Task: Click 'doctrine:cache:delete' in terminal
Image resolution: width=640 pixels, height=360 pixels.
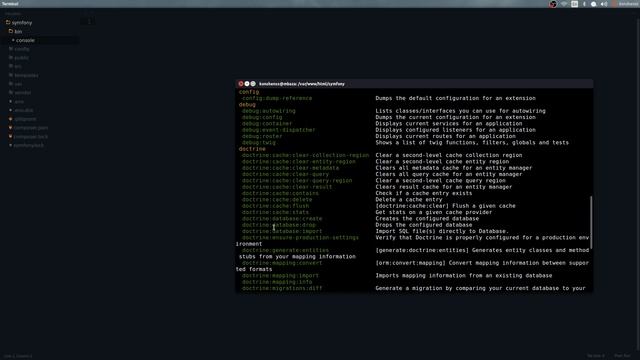Action: point(277,200)
